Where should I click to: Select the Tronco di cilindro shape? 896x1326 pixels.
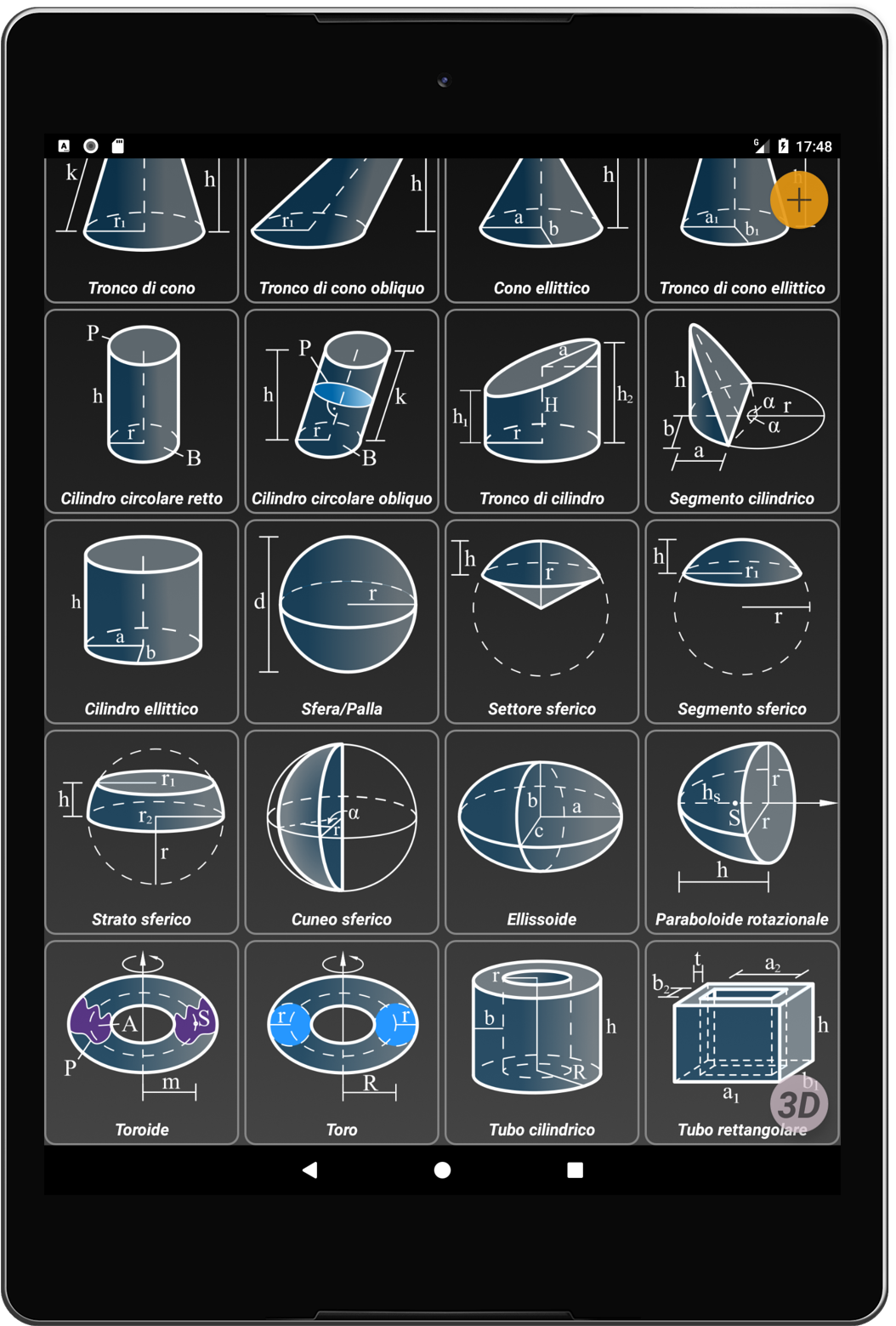pos(542,412)
